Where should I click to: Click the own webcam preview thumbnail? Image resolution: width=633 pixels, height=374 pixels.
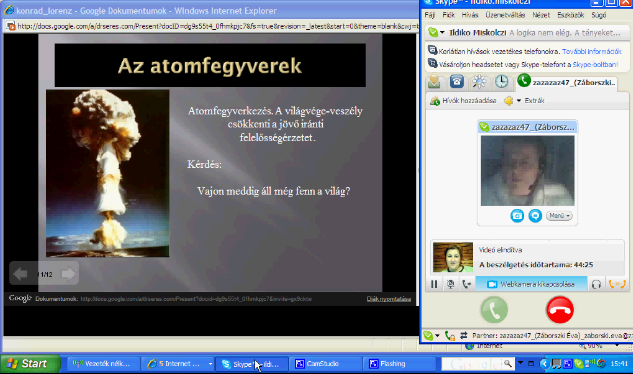click(x=453, y=257)
